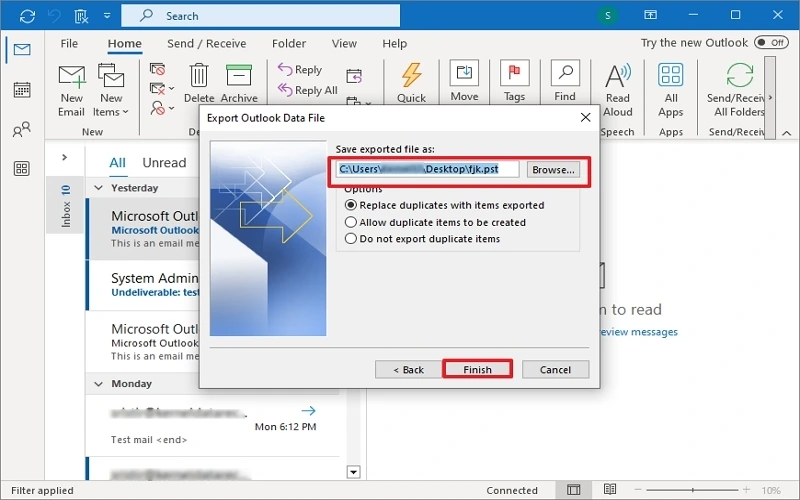Click the Archive icon in ribbon
The image size is (800, 500).
[239, 78]
